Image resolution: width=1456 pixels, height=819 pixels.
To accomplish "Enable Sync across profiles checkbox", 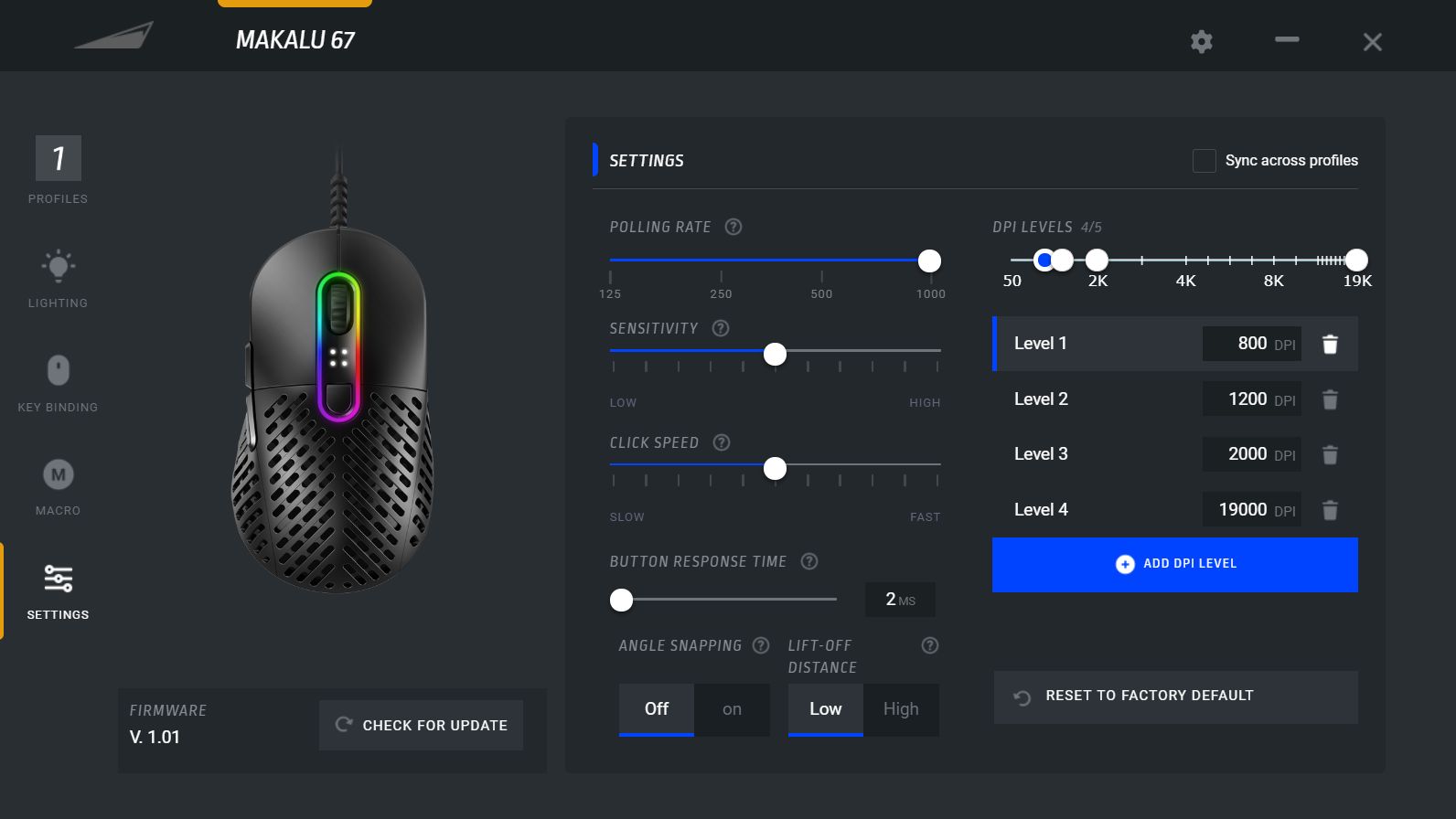I will click(x=1204, y=161).
